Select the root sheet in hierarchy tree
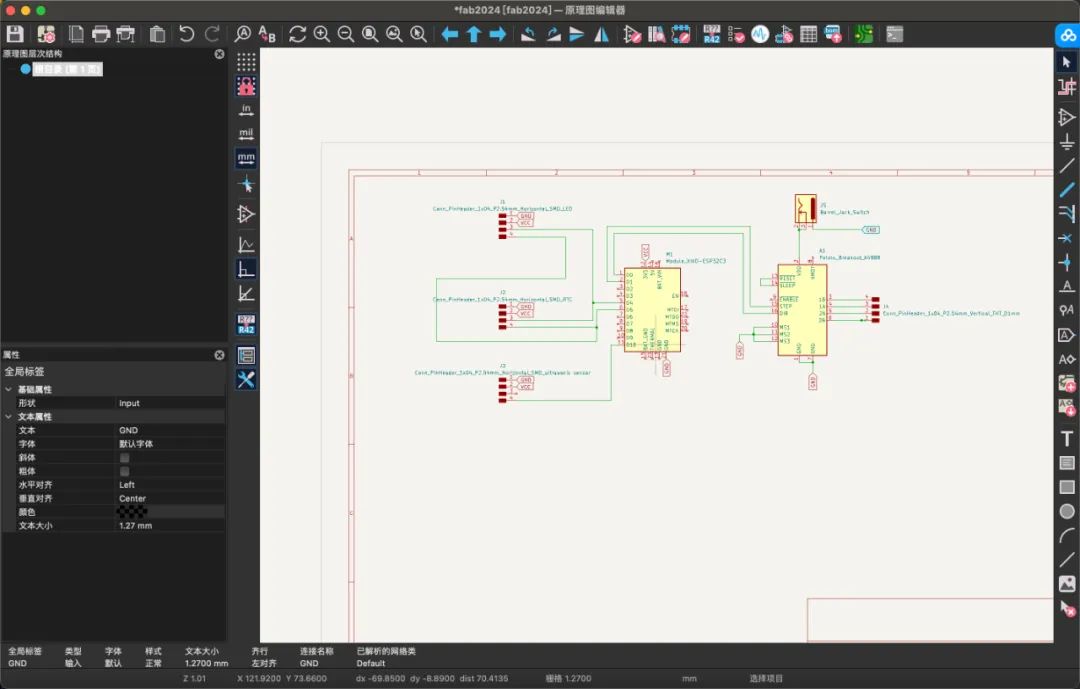The image size is (1080, 689). 68,69
